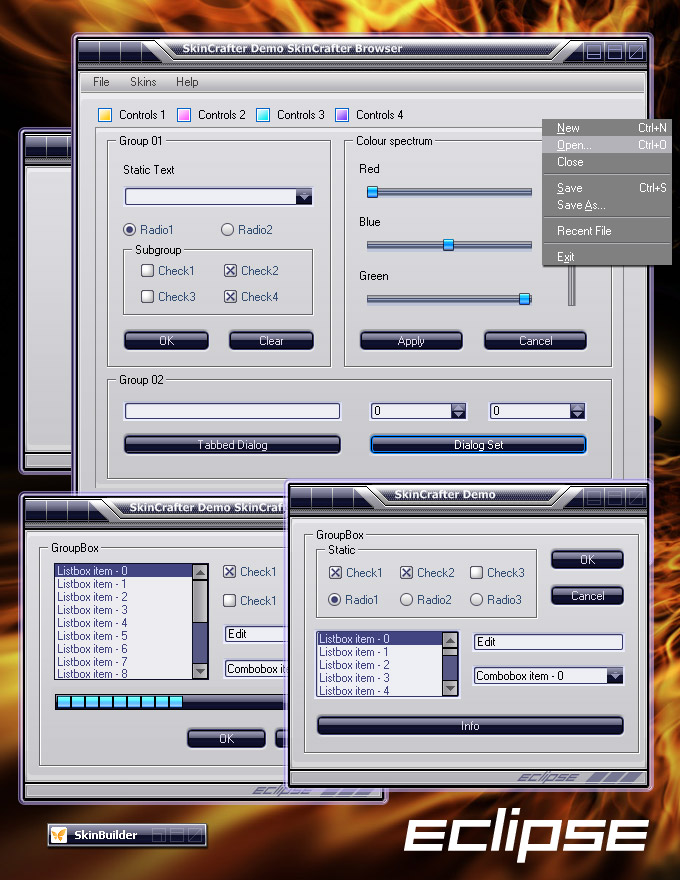Click spinner arrows on first numeric field
680x880 pixels.
tap(458, 411)
